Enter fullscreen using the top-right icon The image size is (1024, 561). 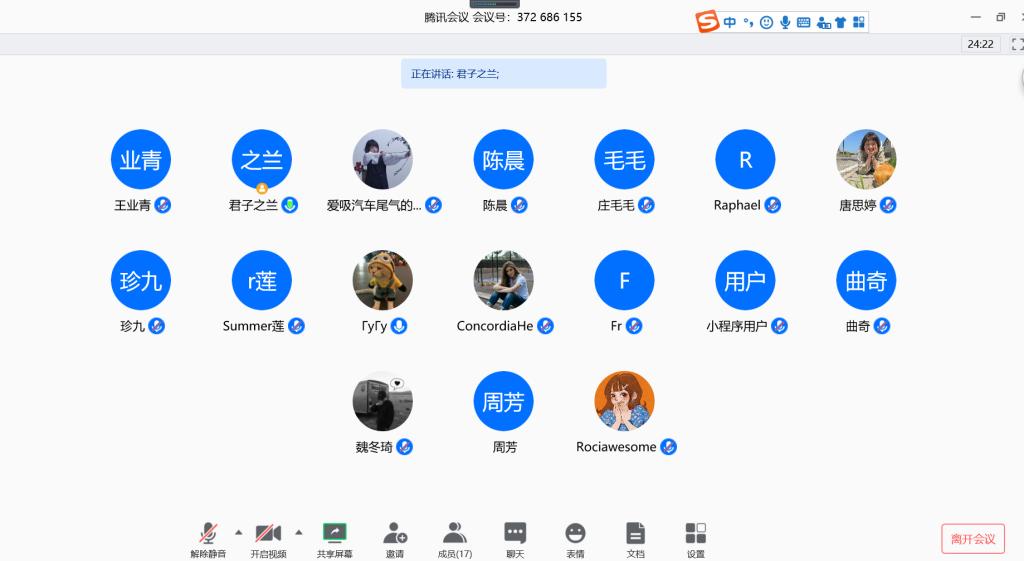[x=1017, y=44]
